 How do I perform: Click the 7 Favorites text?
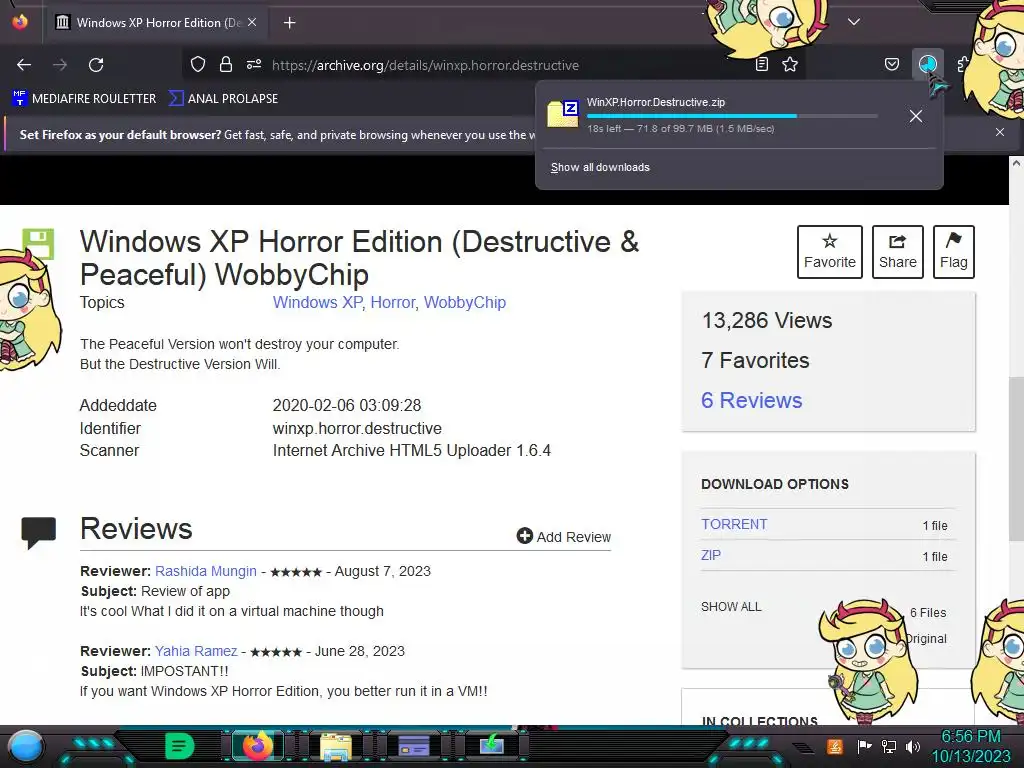[x=755, y=360]
